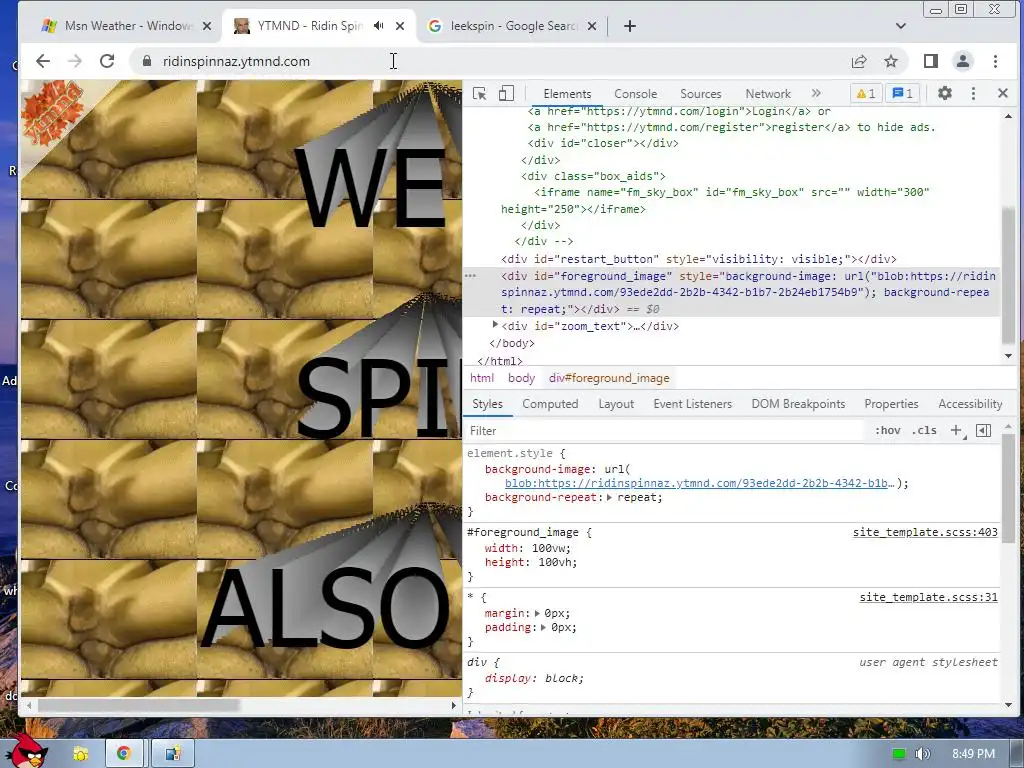The height and width of the screenshot is (768, 1024).
Task: Open the profile avatar menu
Action: coord(963,61)
